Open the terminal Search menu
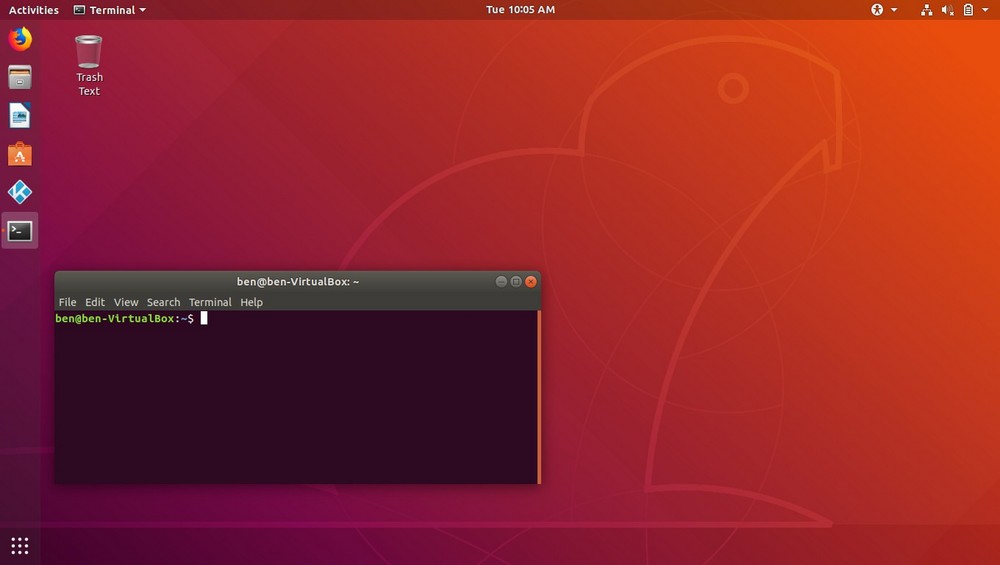 163,302
